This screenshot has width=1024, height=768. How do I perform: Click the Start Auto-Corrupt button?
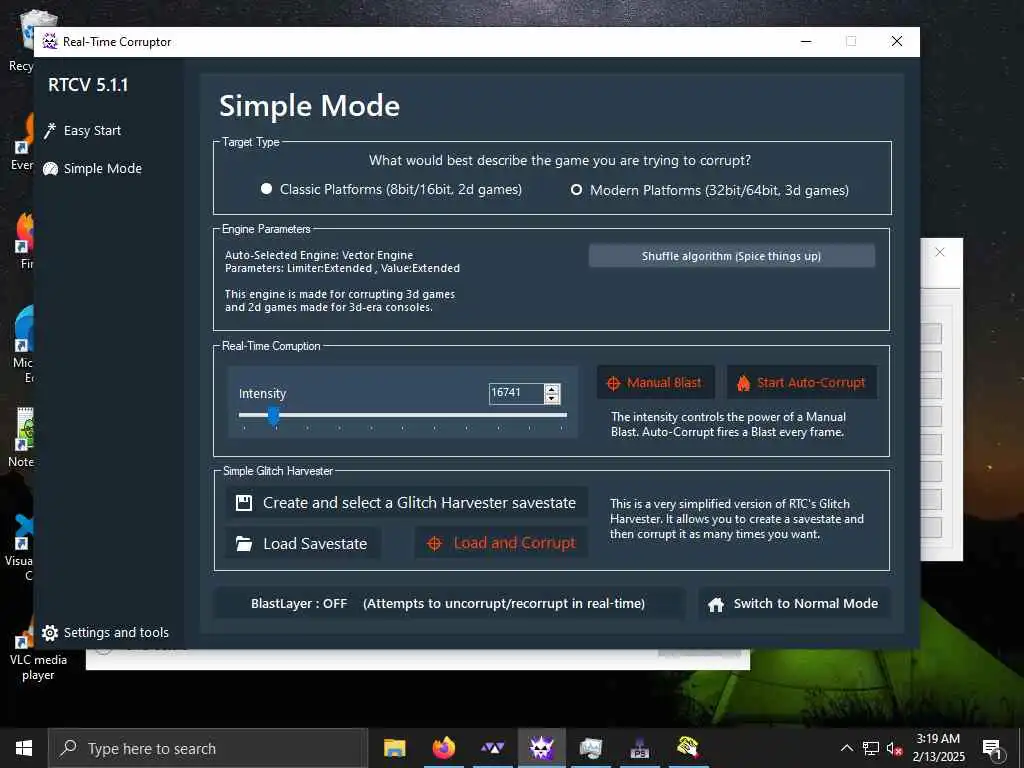[802, 383]
